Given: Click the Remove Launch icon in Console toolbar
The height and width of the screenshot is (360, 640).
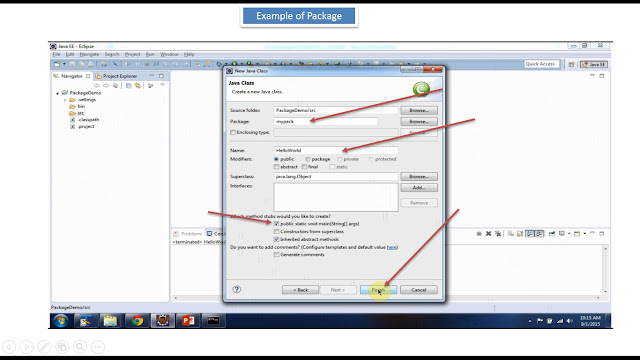Looking at the screenshot, I should tap(488, 233).
